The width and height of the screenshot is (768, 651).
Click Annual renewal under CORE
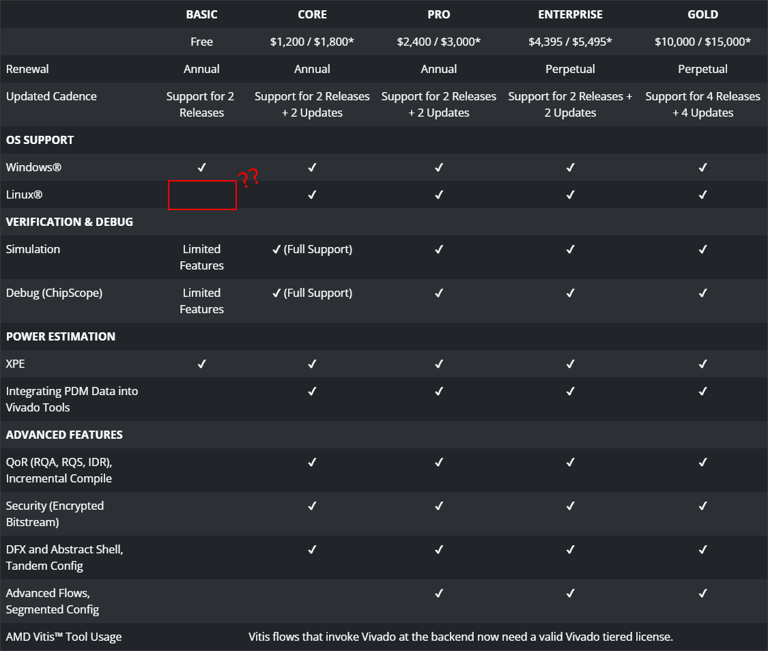[x=312, y=69]
